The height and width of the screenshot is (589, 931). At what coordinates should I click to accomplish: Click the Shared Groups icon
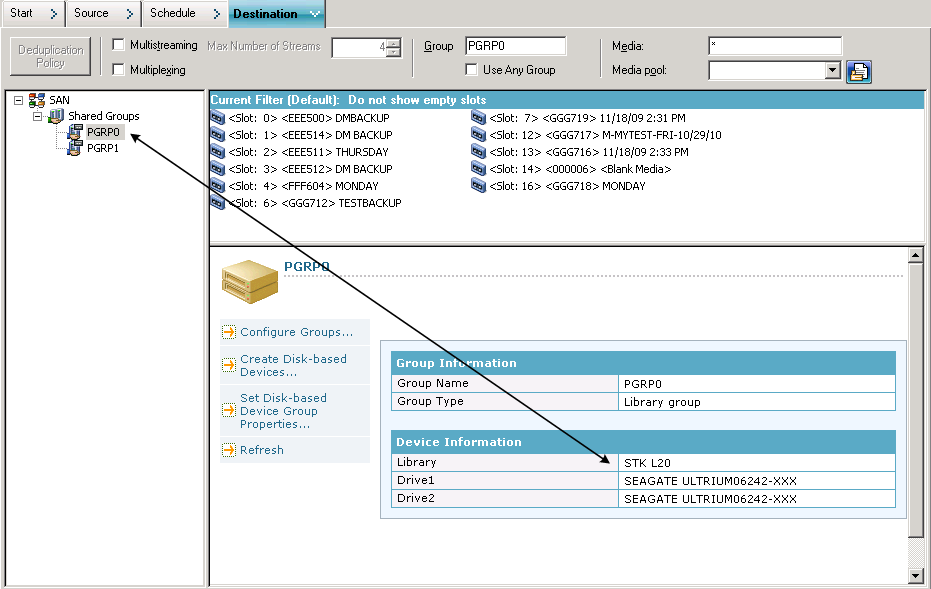click(55, 116)
